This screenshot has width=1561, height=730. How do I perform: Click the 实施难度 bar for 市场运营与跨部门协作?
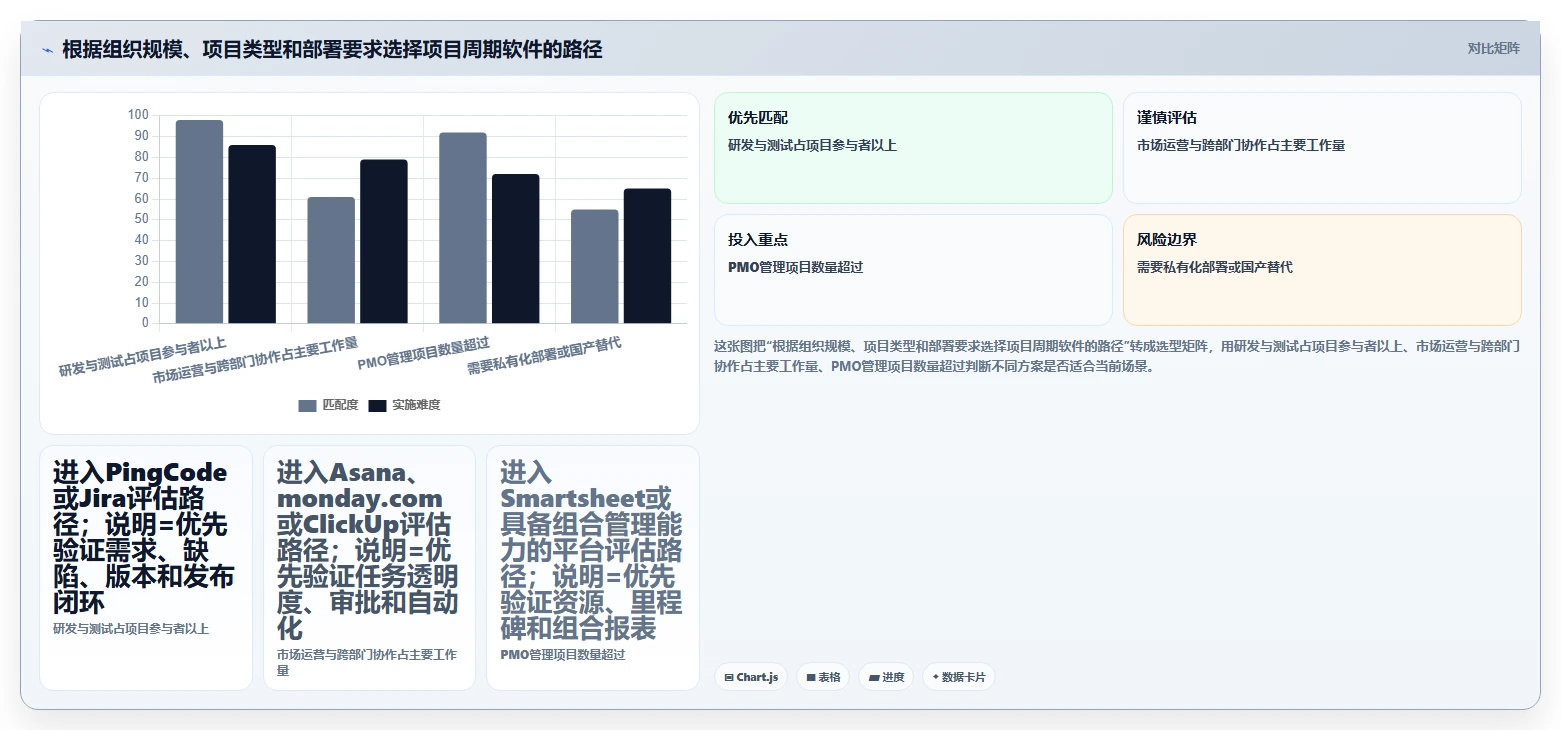(x=384, y=241)
